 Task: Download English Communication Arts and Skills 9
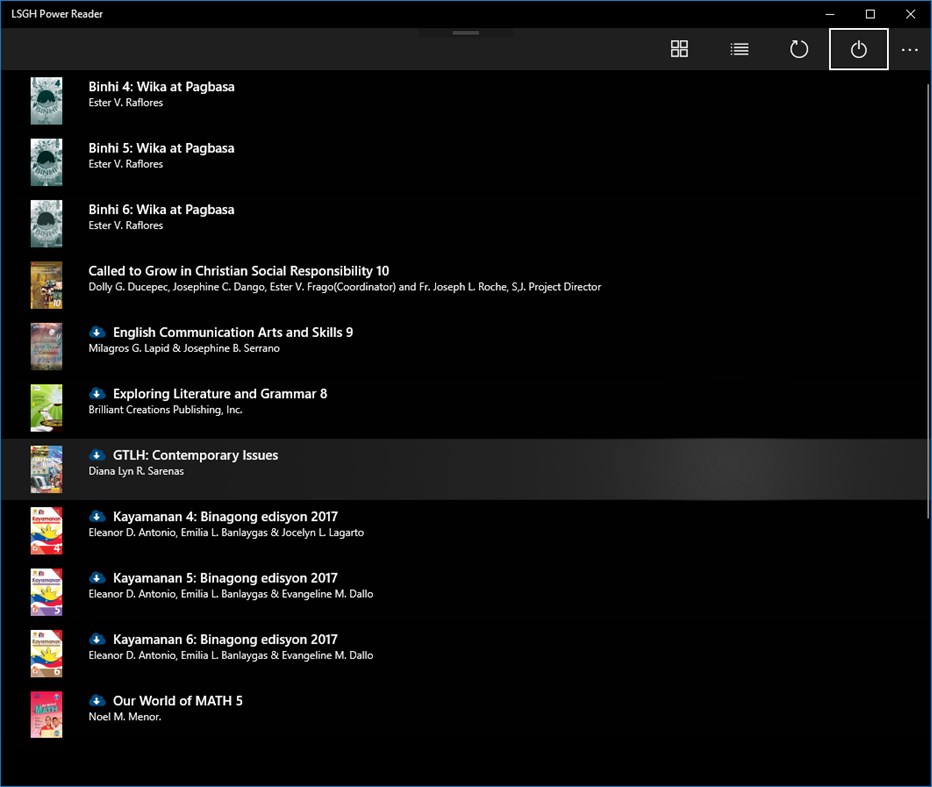coord(97,331)
